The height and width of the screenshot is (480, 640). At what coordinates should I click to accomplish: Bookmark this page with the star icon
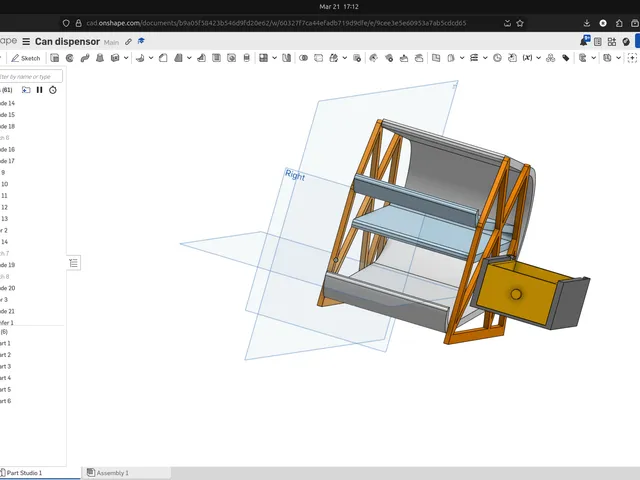[x=520, y=23]
